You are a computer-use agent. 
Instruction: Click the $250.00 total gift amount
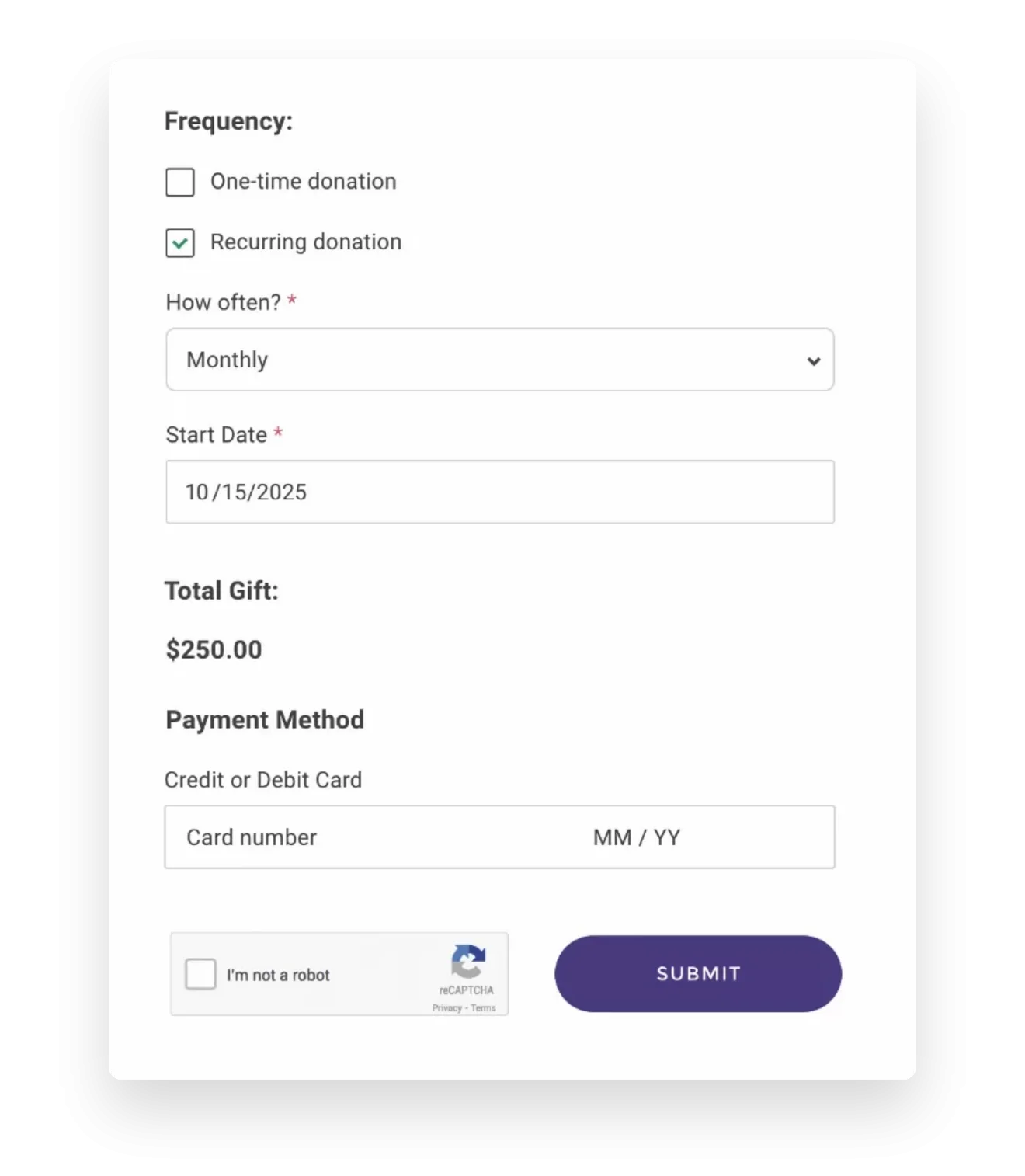[x=214, y=649]
